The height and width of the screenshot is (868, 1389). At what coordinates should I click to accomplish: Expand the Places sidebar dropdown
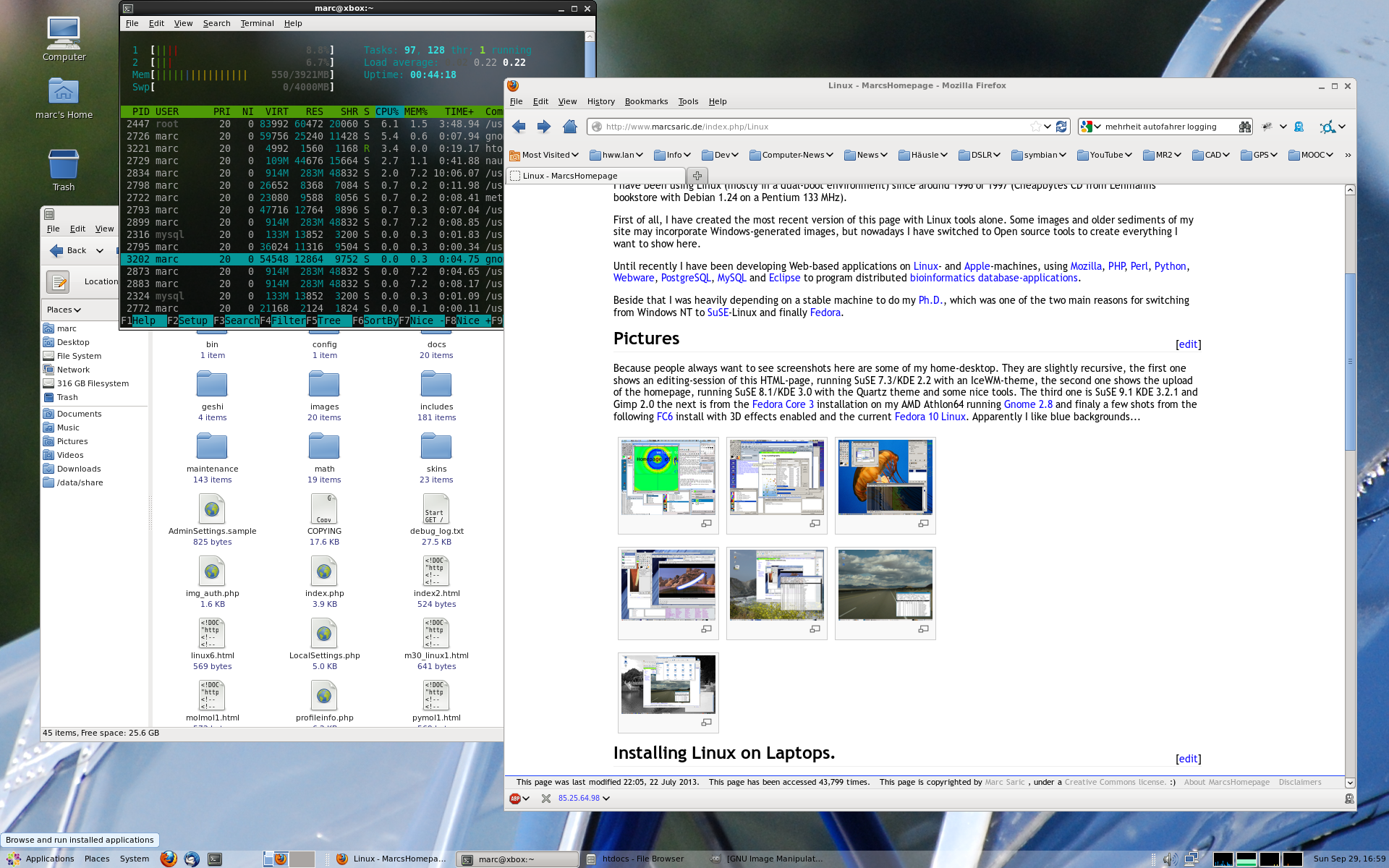pos(64,310)
